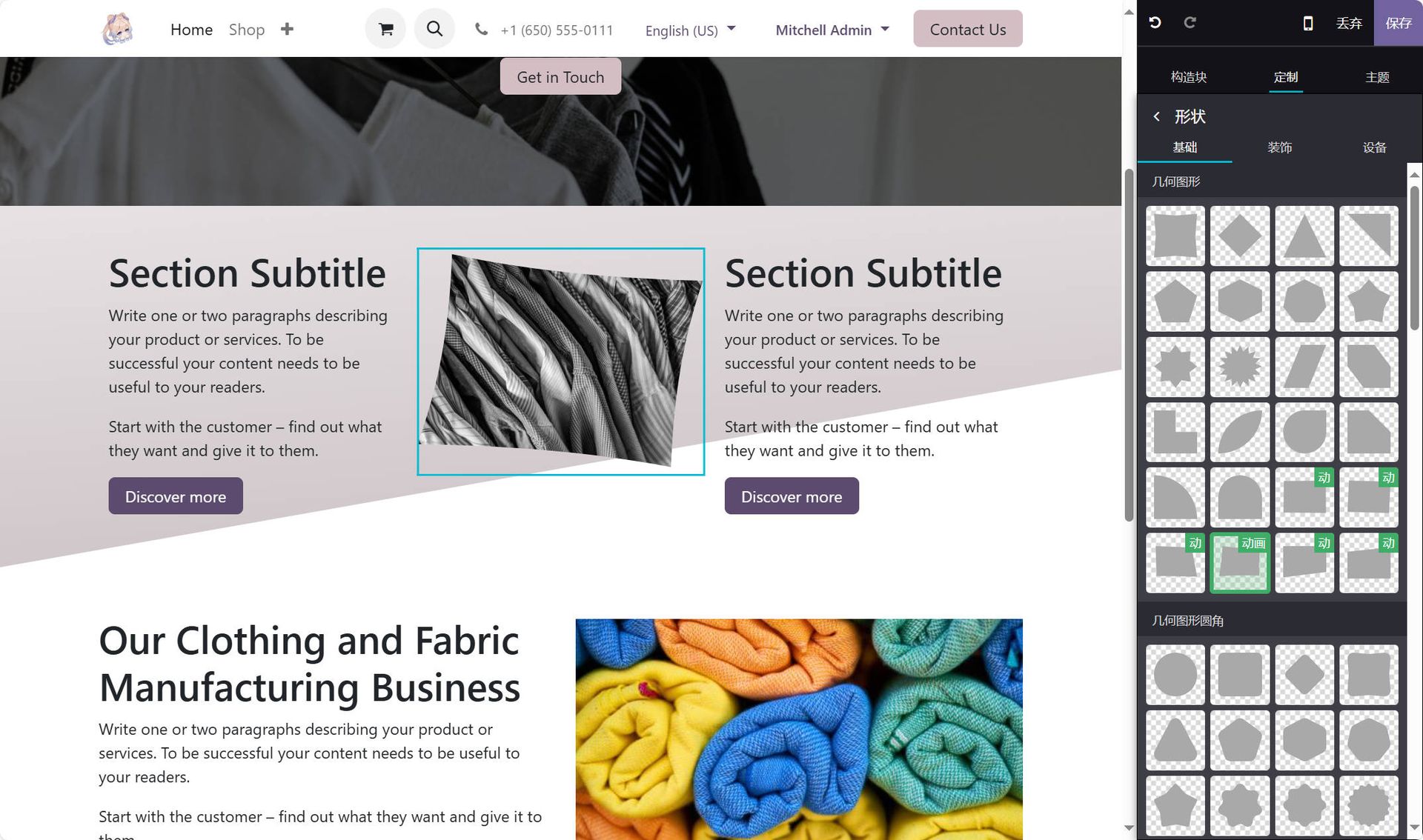This screenshot has height=840, width=1423.
Task: Select the rounded triangle shape
Action: click(x=1175, y=740)
